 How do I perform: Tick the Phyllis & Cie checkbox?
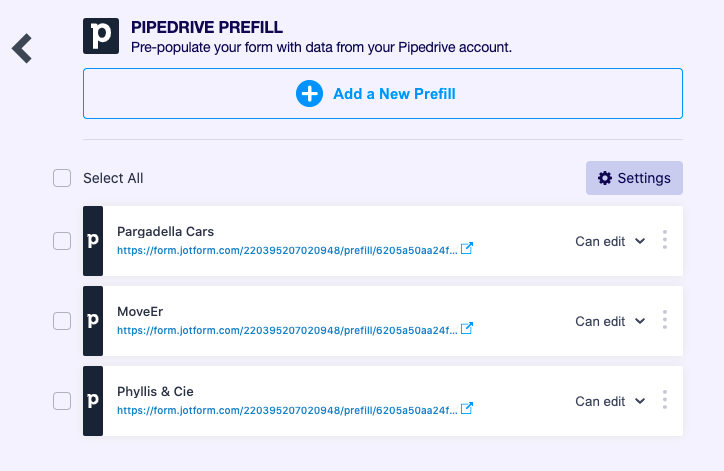coord(62,401)
